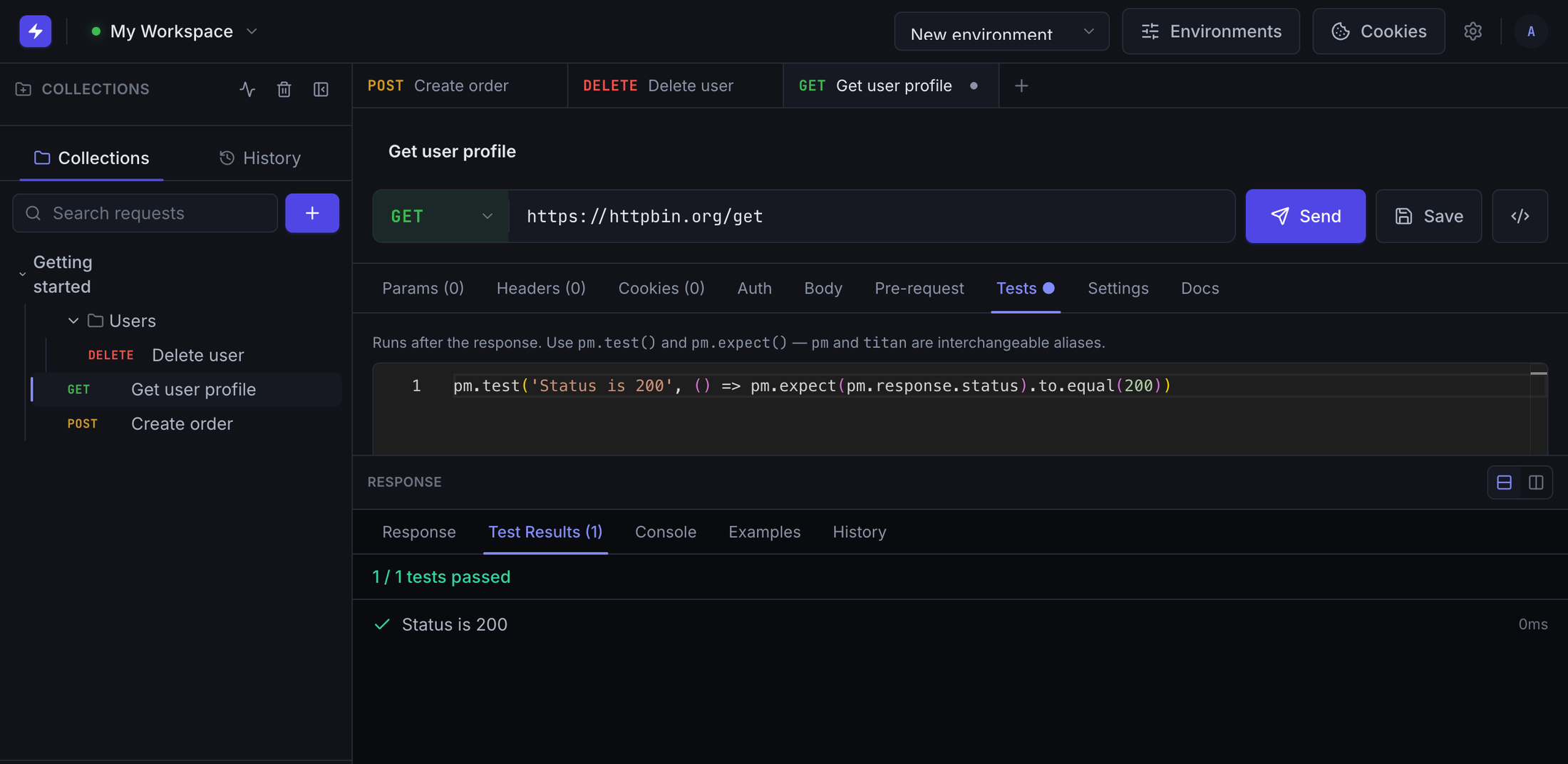Open the Docs tab
The width and height of the screenshot is (1568, 764).
pyautogui.click(x=1200, y=288)
